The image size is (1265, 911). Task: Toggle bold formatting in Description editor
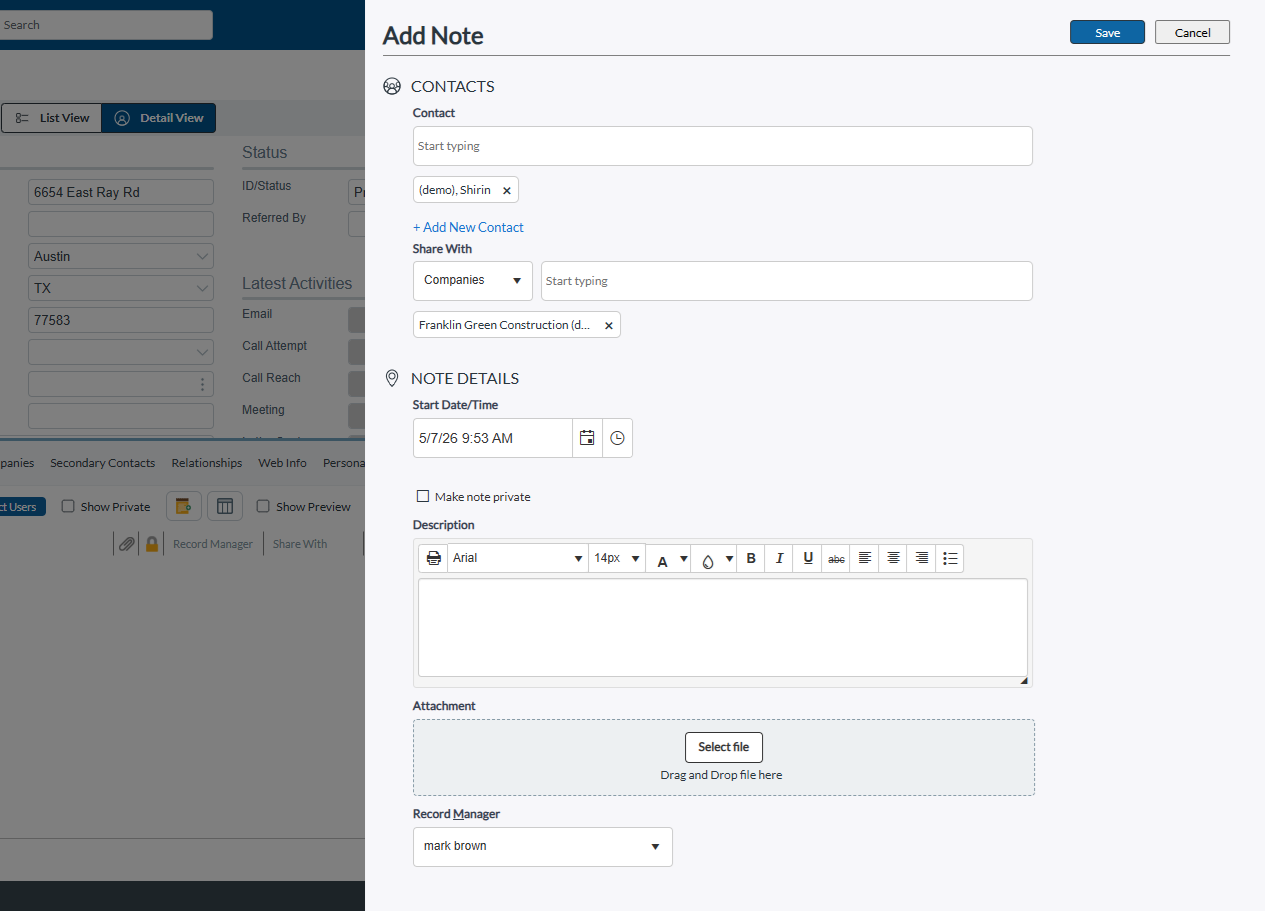[x=751, y=558]
